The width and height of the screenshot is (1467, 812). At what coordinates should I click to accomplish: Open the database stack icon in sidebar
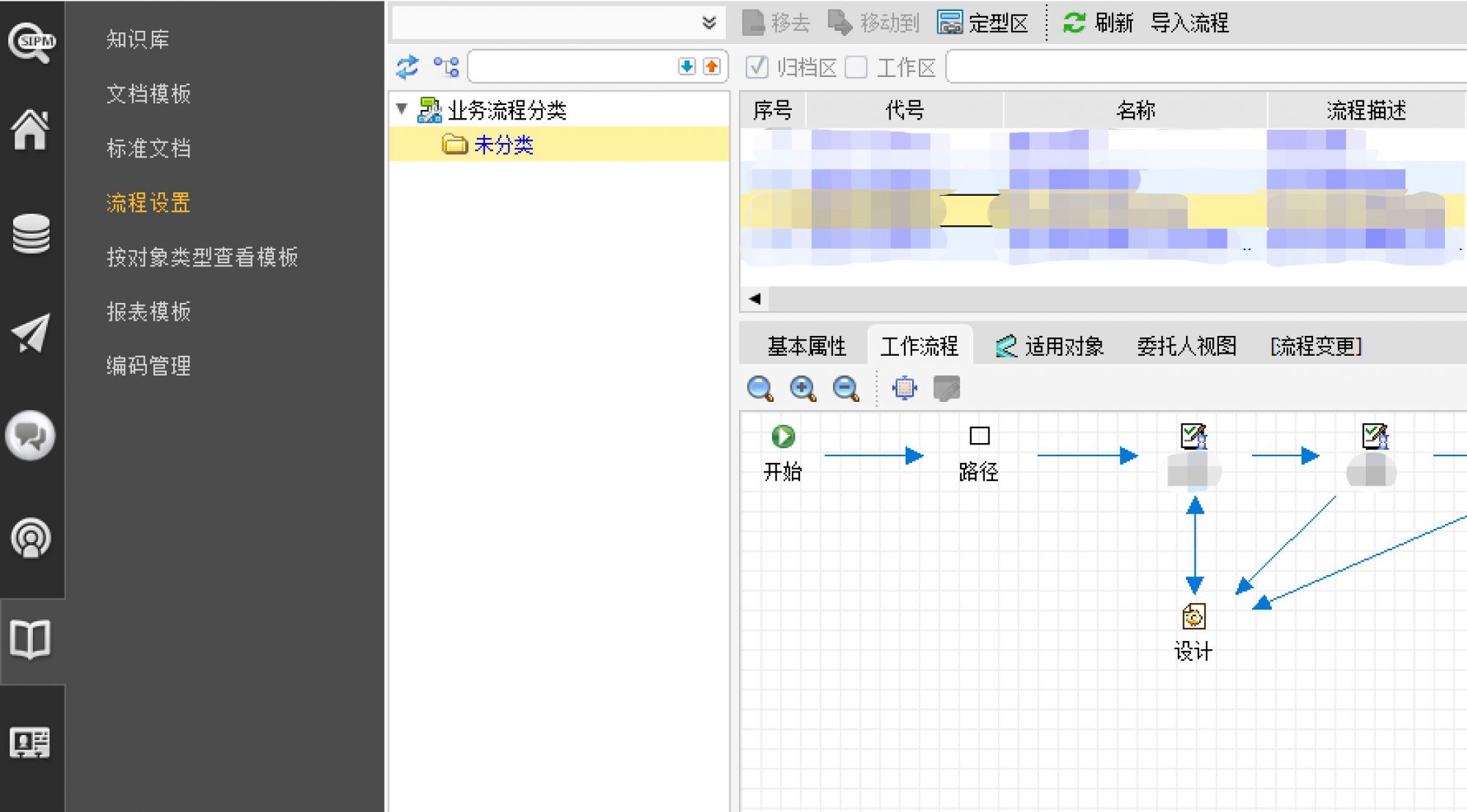point(31,234)
